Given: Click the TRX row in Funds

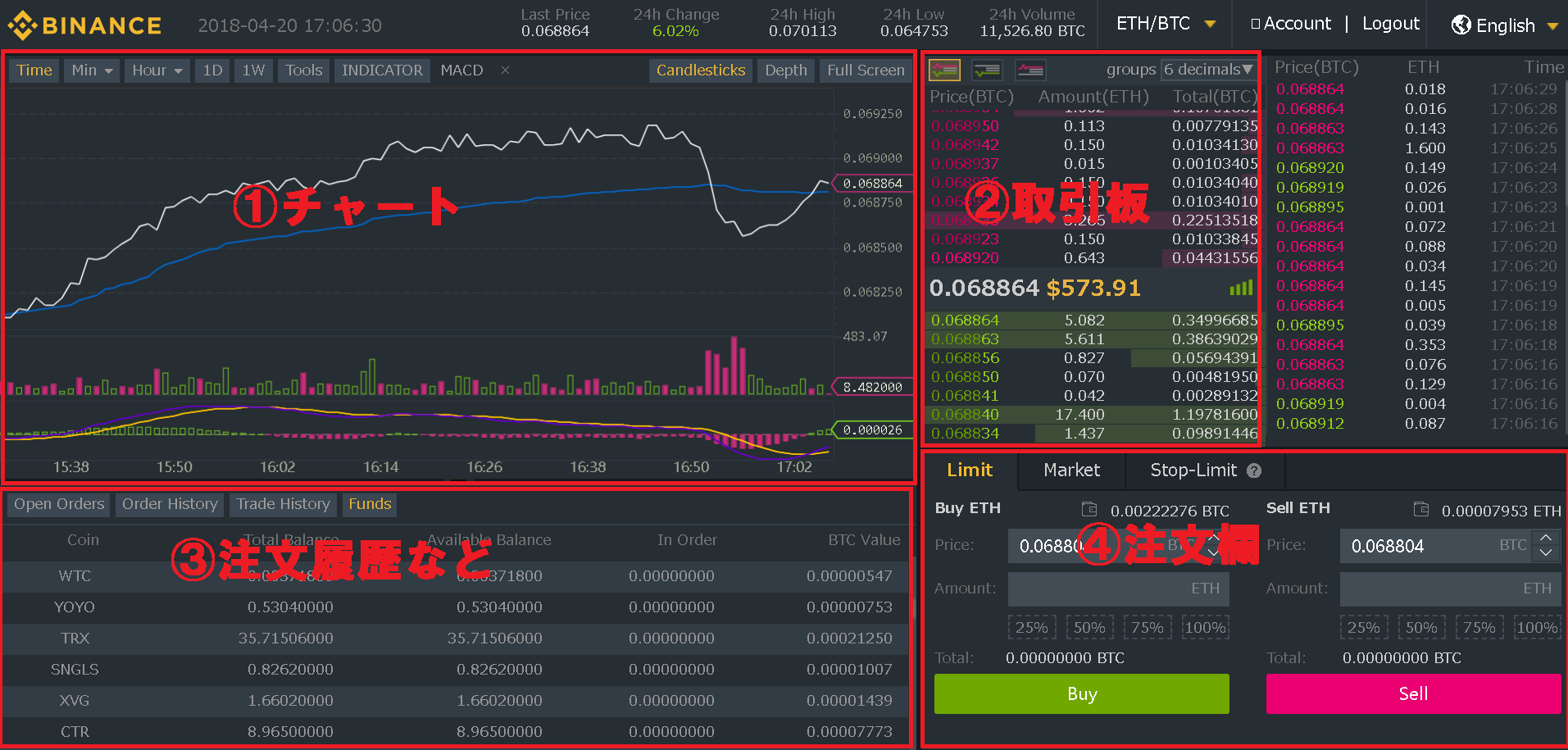Looking at the screenshot, I should [x=456, y=639].
